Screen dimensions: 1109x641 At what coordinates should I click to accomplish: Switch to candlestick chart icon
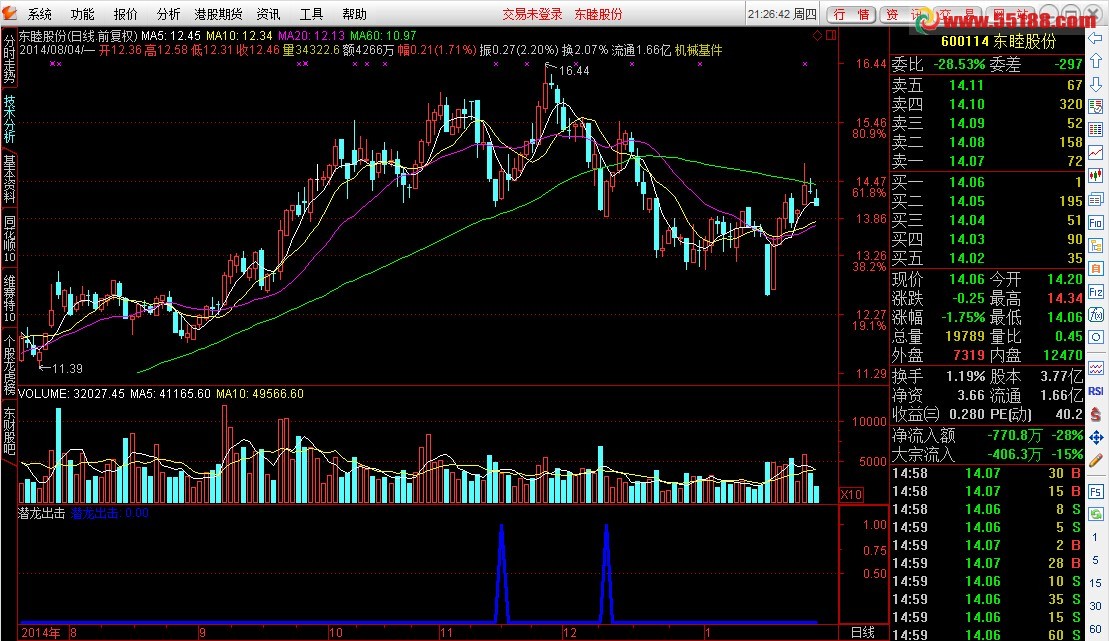point(1096,175)
